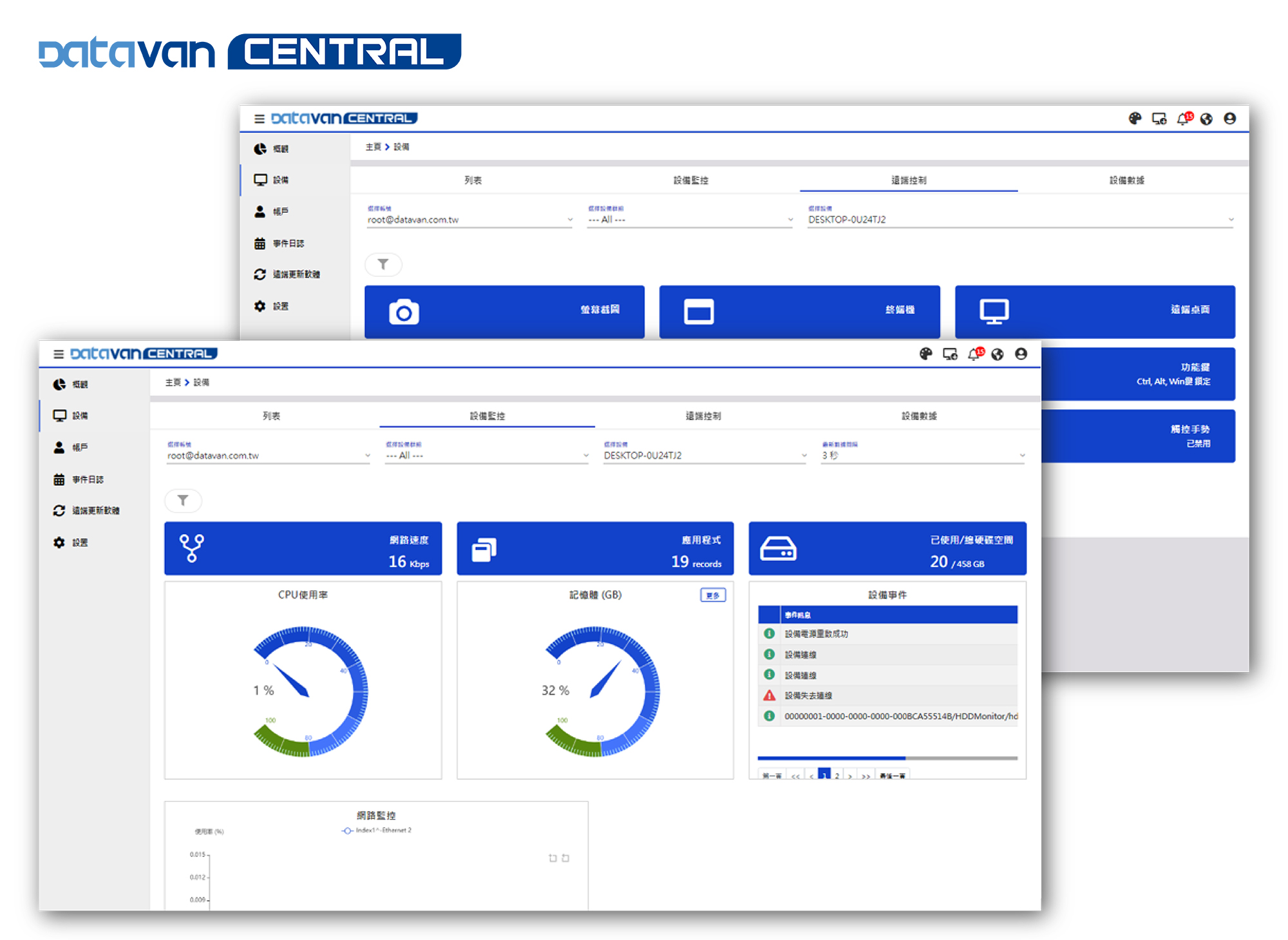The height and width of the screenshot is (940, 1288).
Task: Click globe language icon in back window
Action: [1206, 119]
